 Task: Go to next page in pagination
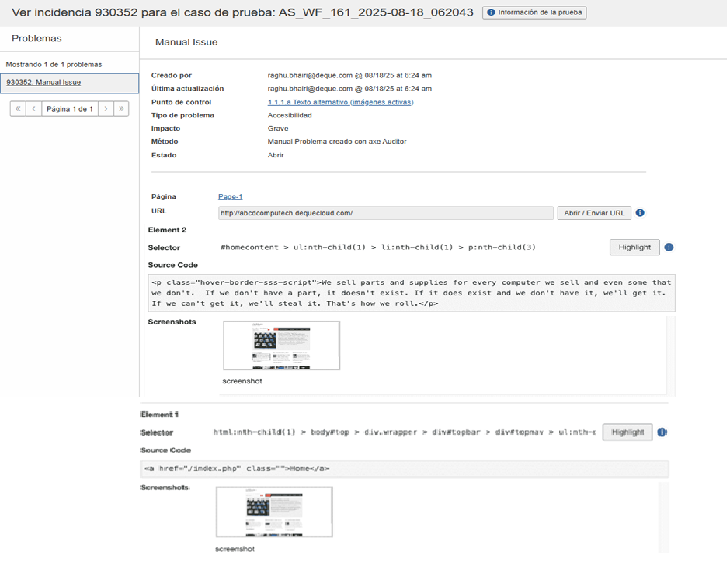pyautogui.click(x=106, y=108)
